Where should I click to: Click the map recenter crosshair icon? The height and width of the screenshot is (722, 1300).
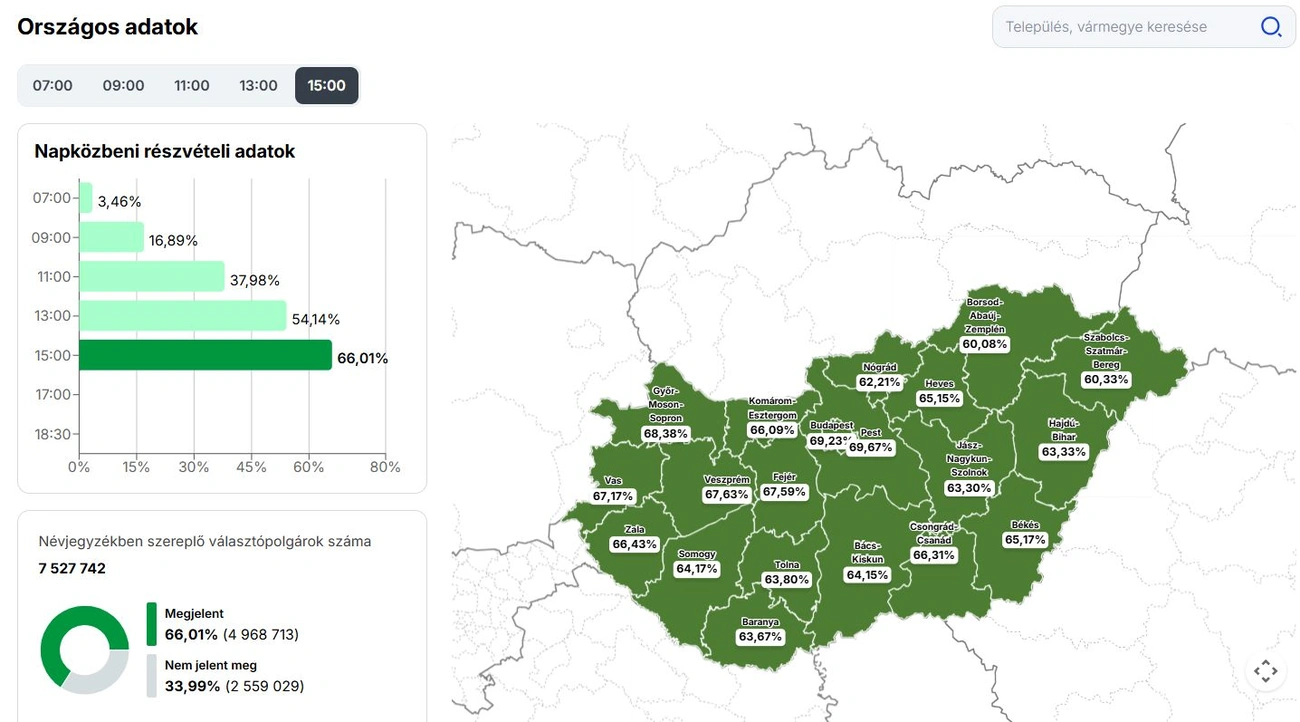tap(1265, 671)
